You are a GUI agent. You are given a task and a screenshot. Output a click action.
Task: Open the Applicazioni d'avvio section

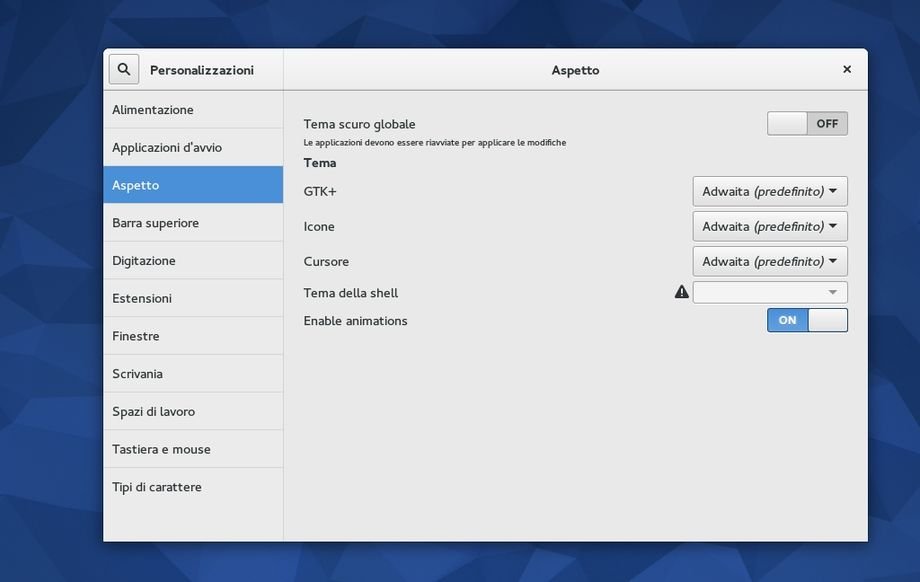tap(193, 148)
